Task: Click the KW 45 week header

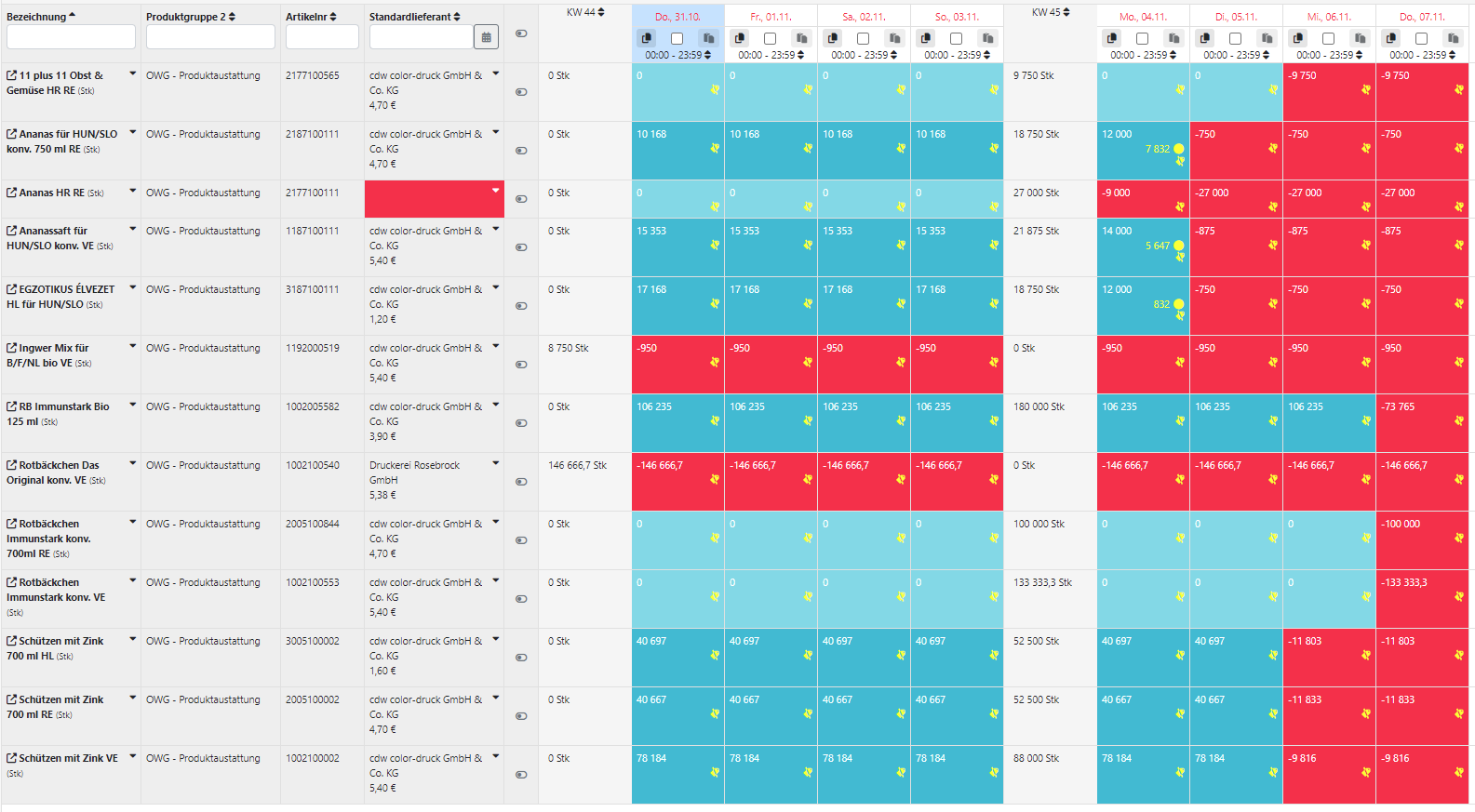Action: (1050, 12)
